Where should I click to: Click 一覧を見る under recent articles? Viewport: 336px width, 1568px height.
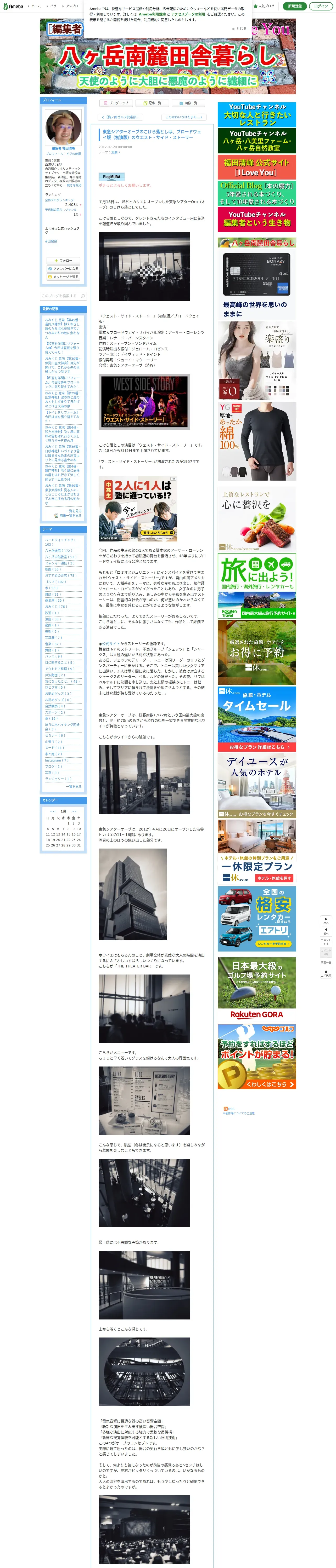74,511
